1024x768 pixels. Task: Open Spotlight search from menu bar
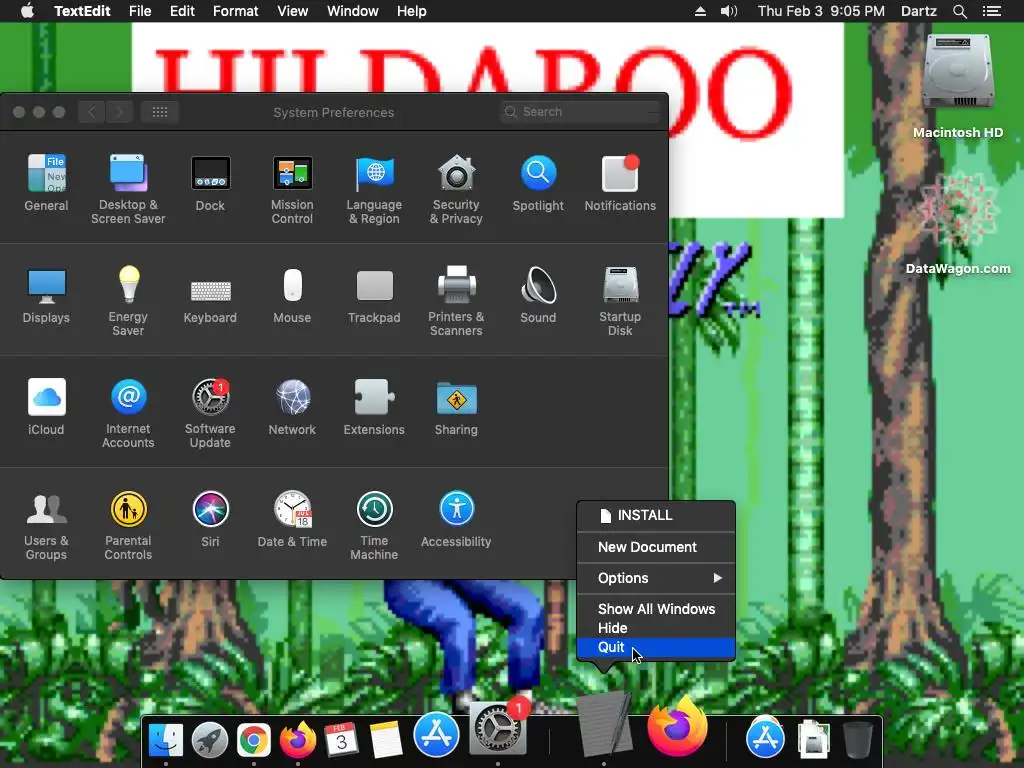pyautogui.click(x=959, y=11)
